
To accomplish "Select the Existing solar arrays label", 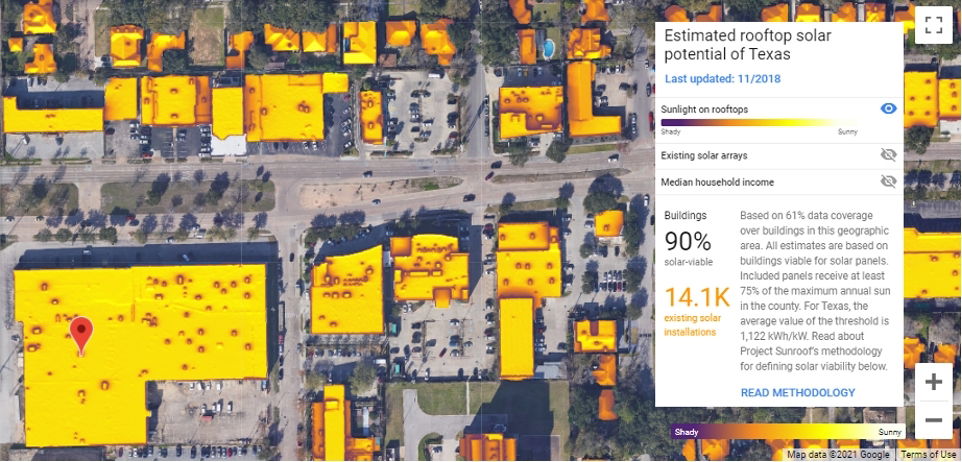I will click(x=704, y=156).
